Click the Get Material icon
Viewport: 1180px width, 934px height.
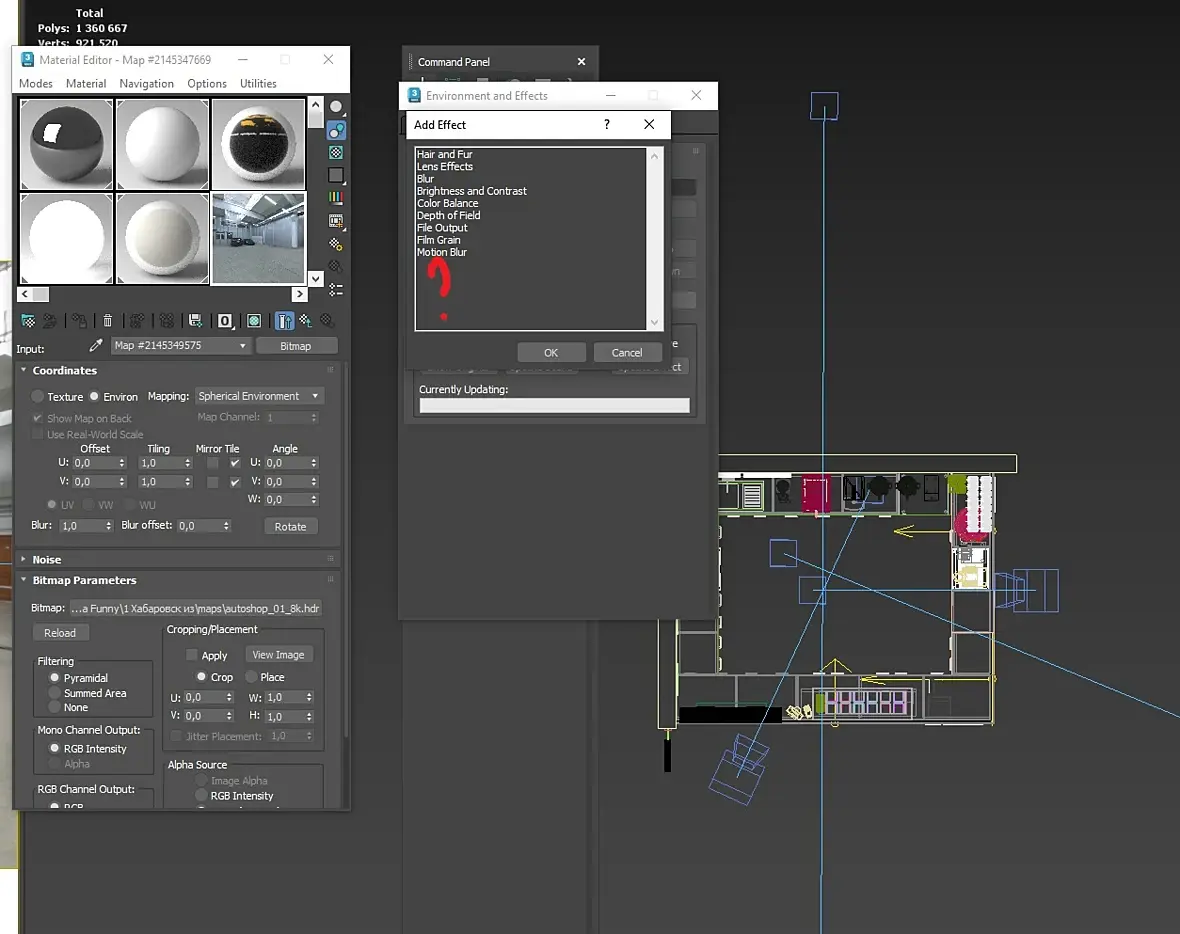[x=28, y=321]
